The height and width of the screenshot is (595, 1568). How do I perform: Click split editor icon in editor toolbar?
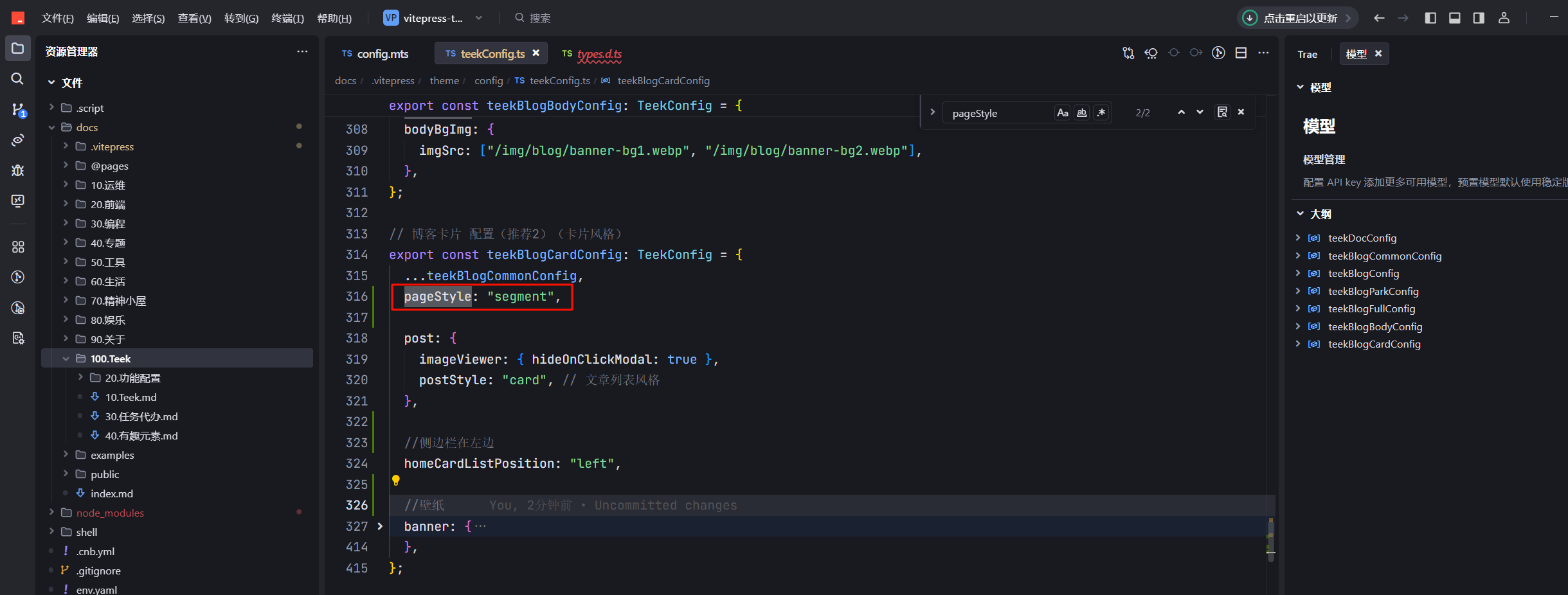[1241, 53]
